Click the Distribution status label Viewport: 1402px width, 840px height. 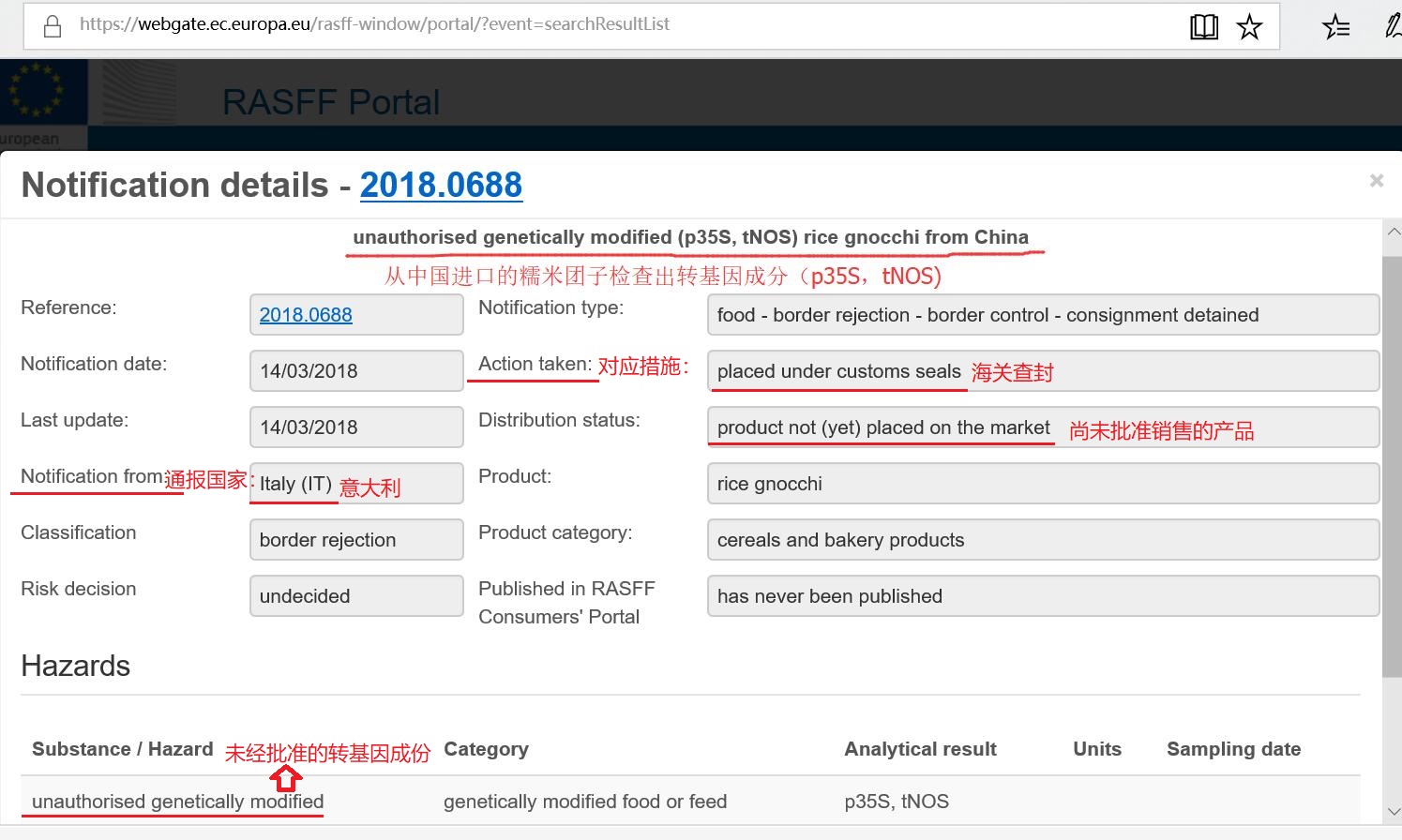click(559, 420)
